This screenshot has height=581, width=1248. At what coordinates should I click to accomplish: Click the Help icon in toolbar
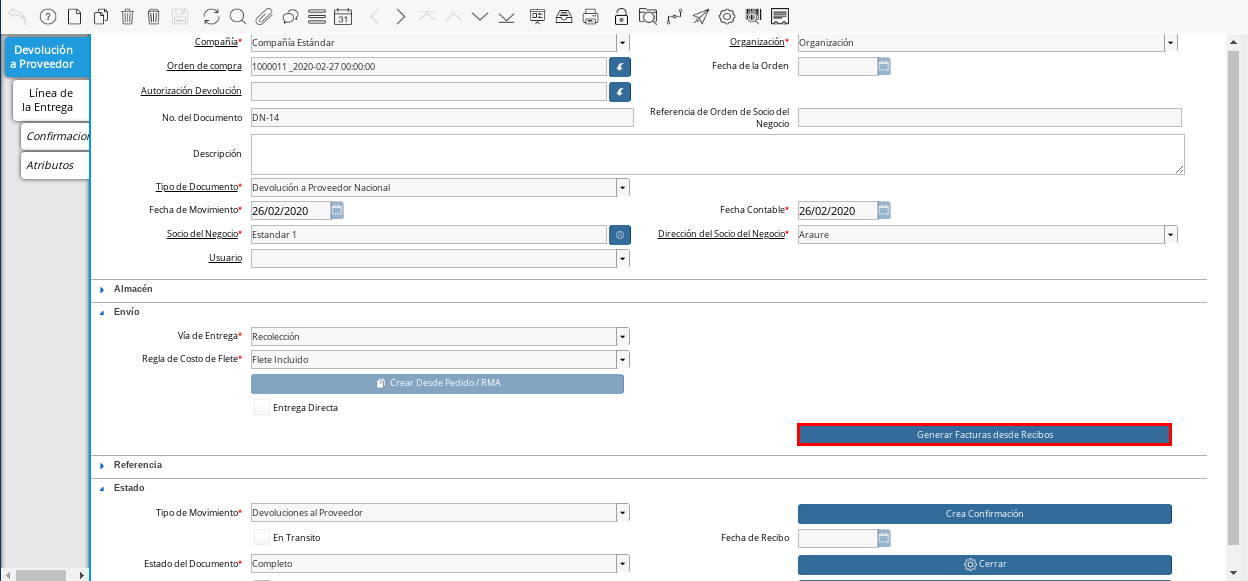(47, 16)
